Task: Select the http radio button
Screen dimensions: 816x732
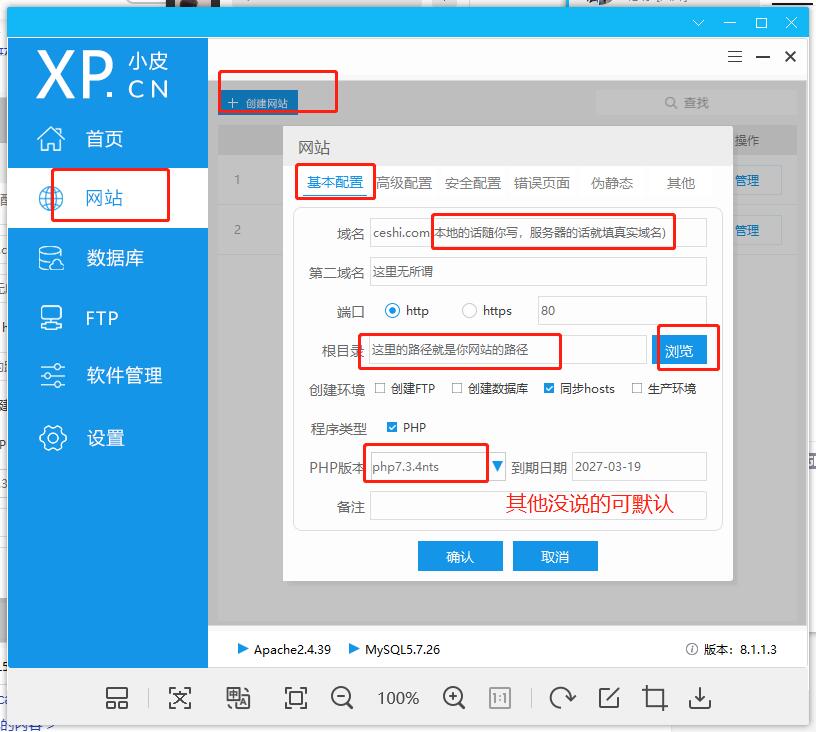Action: click(x=392, y=311)
